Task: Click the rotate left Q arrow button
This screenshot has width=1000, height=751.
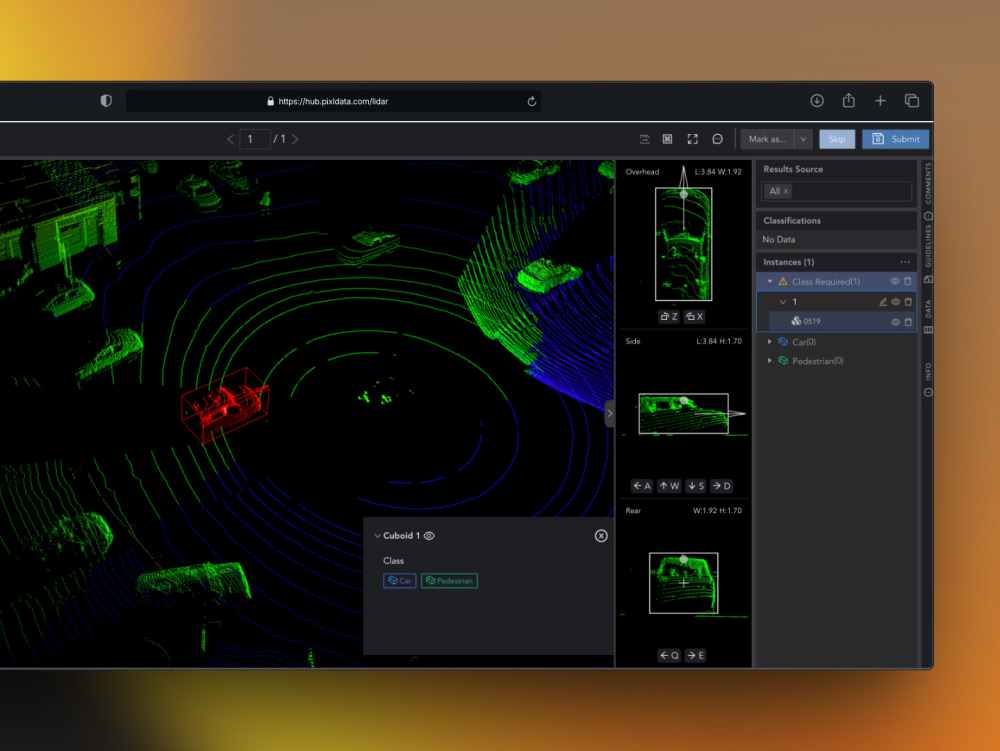Action: click(669, 655)
